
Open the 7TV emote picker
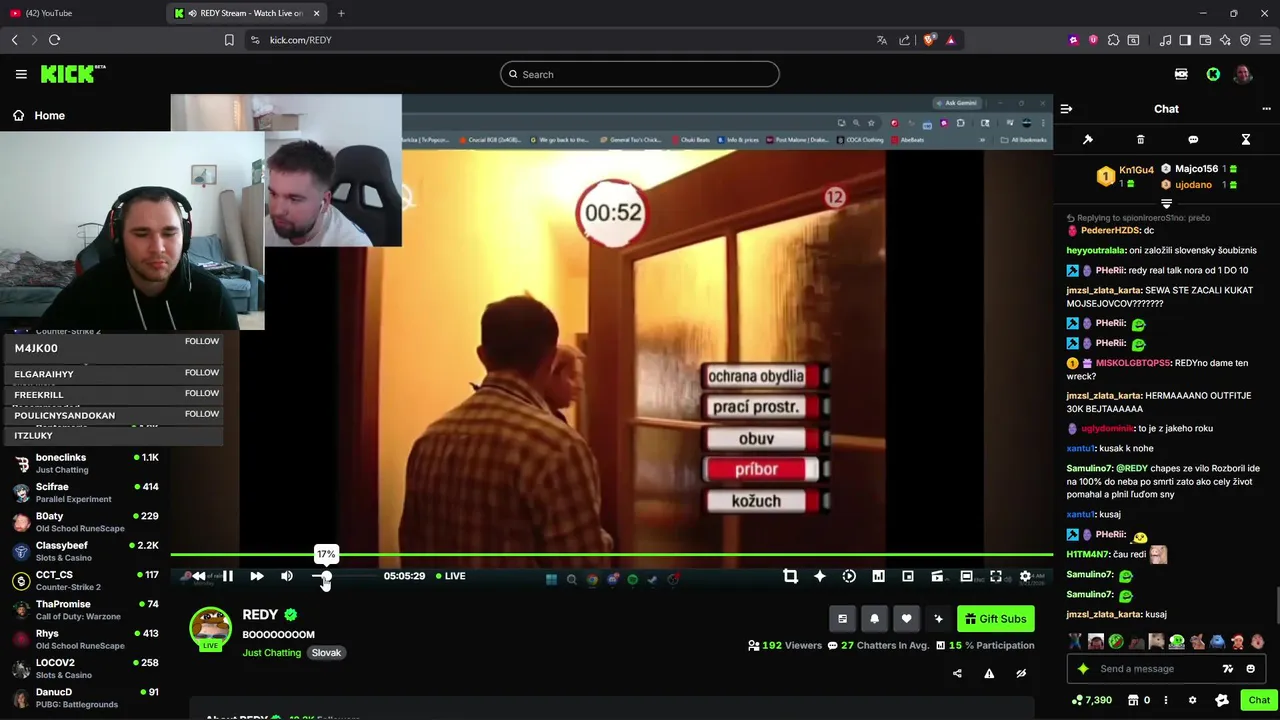point(1228,669)
